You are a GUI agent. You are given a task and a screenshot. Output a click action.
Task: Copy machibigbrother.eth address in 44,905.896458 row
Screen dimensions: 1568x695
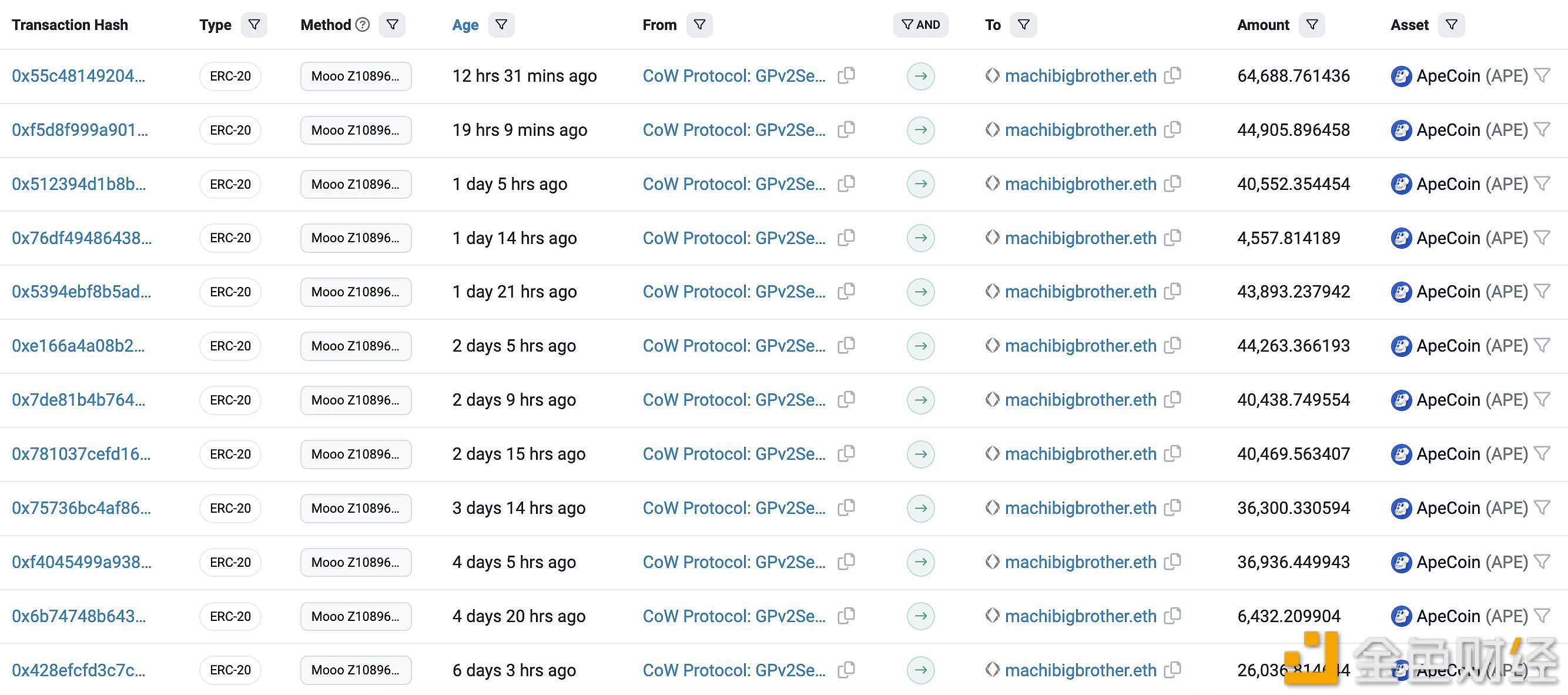[x=1172, y=130]
